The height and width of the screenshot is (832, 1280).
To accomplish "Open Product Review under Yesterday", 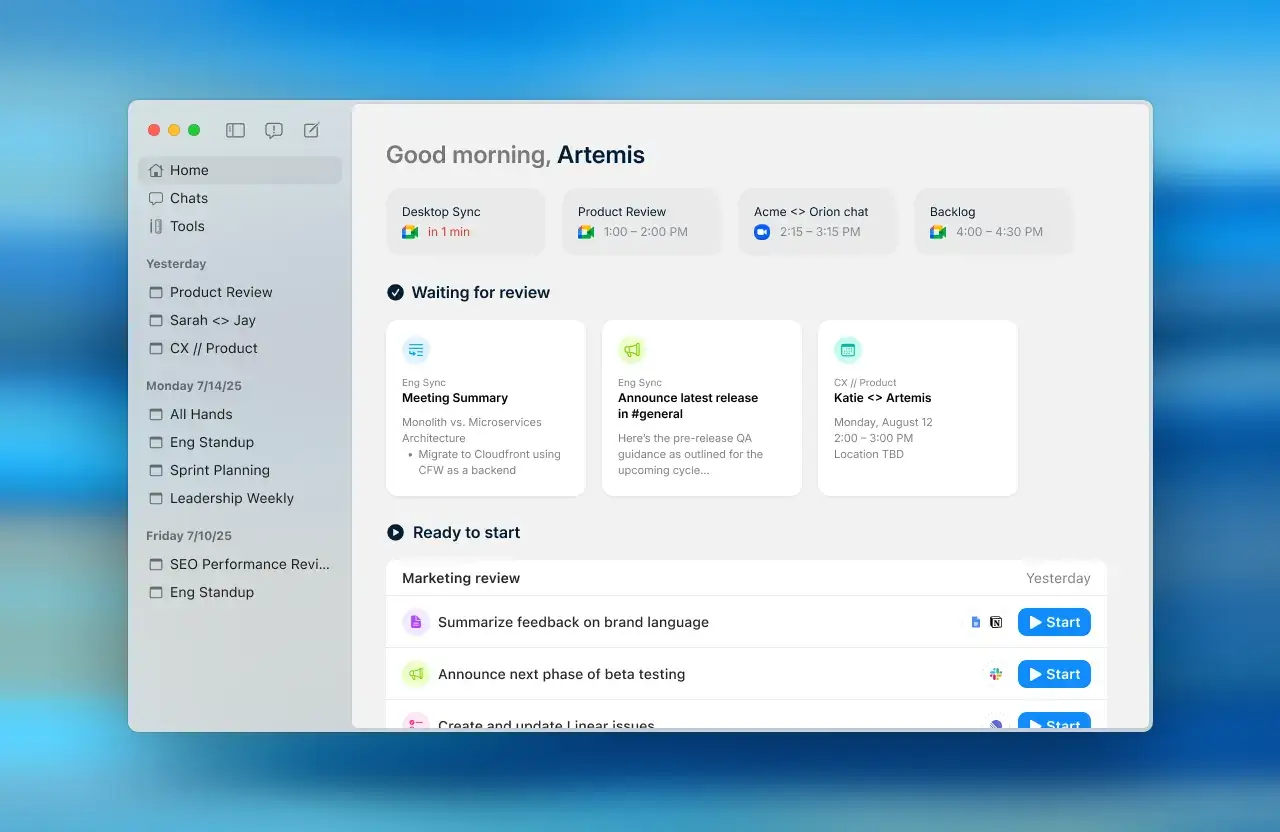I will coord(240,292).
